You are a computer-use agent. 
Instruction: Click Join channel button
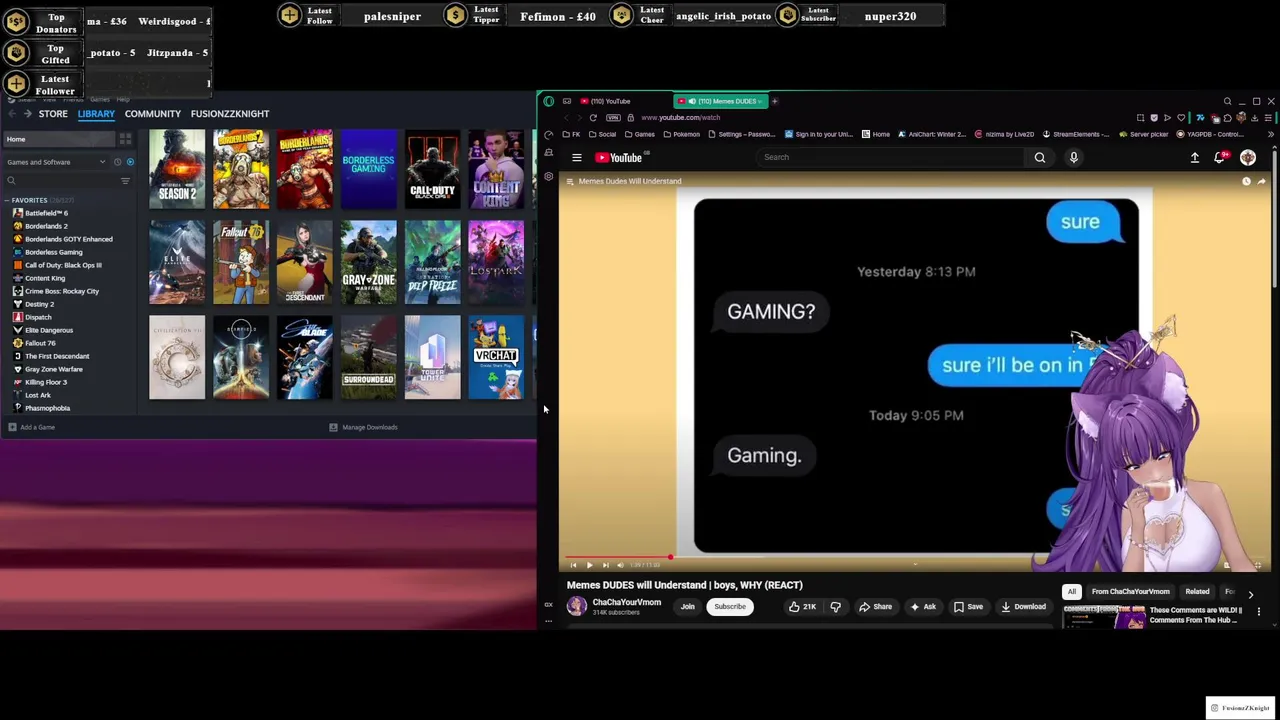click(x=688, y=607)
